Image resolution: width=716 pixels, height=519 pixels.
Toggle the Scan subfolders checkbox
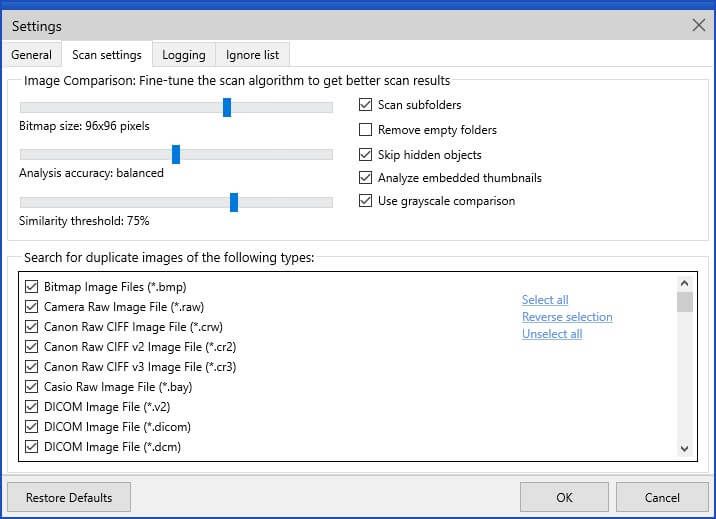(x=365, y=105)
